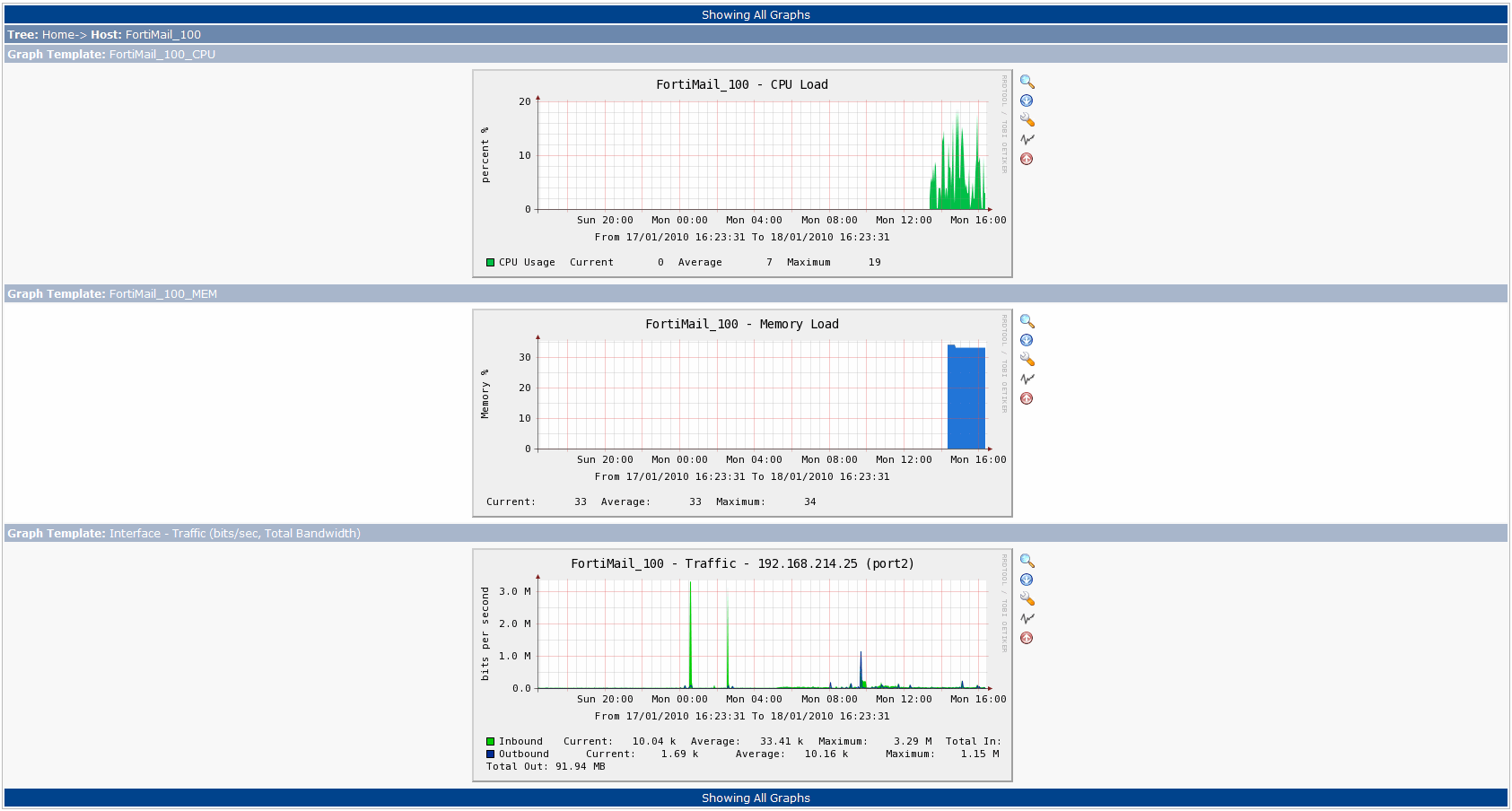1512x811 pixels.
Task: Click the red up-arrow icon beside Traffic graph
Action: (x=1027, y=638)
